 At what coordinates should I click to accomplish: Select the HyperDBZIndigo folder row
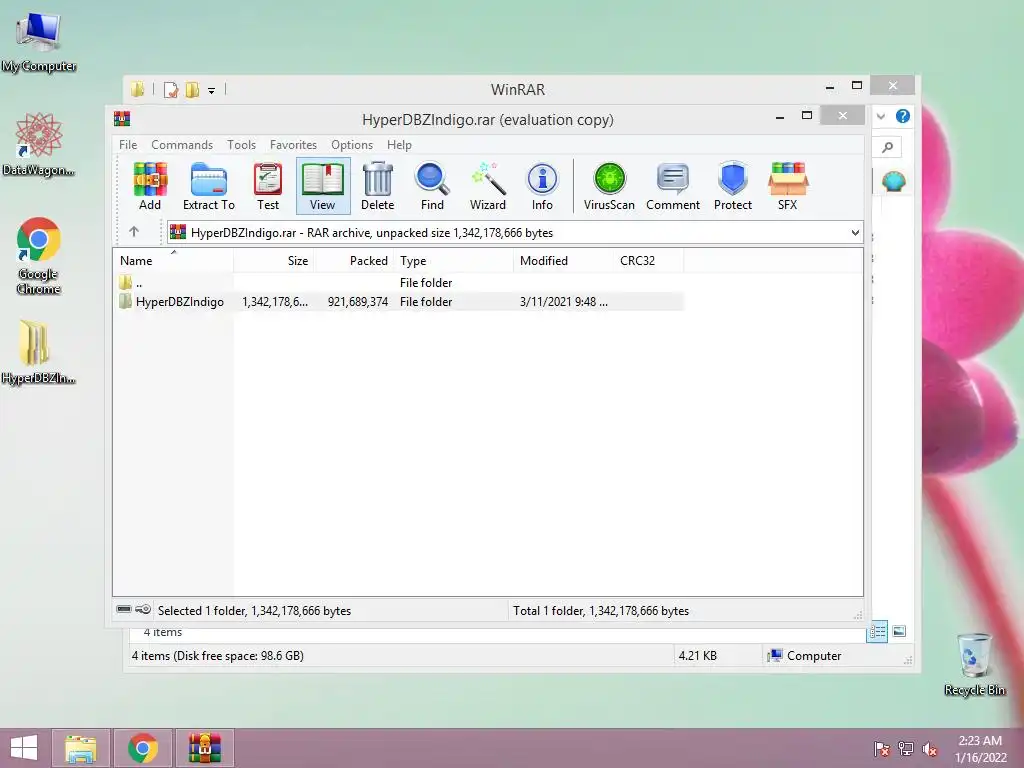click(x=398, y=302)
